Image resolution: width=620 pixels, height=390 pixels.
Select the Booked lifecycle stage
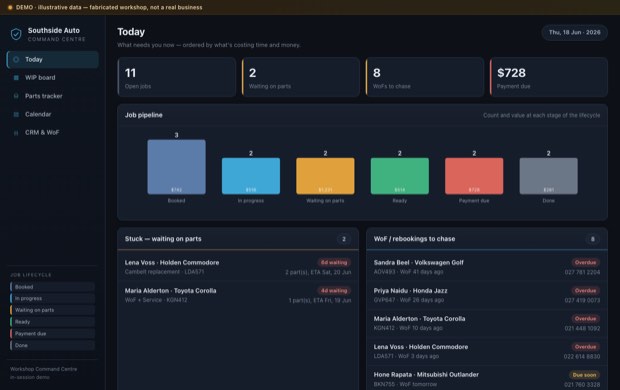53,287
